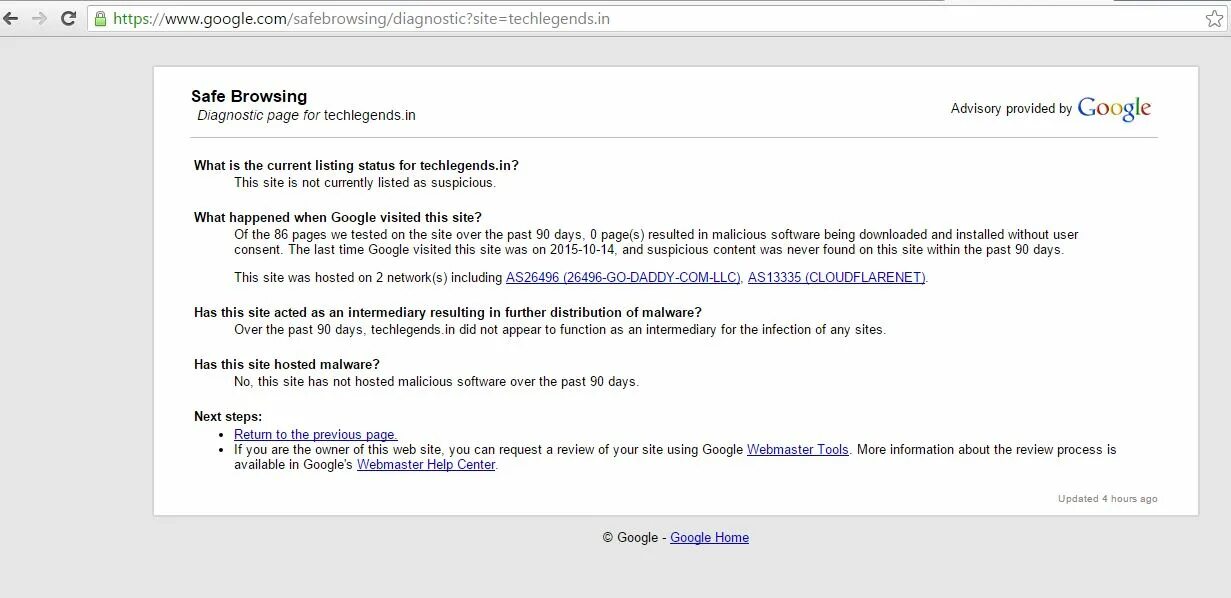Click the address bar URL field
The image size is (1231, 598).
click(x=655, y=18)
